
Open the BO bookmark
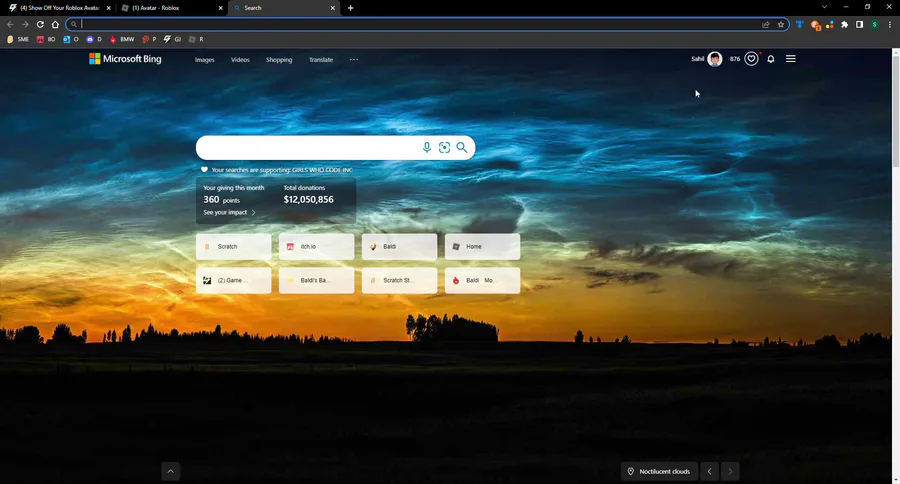tap(46, 39)
